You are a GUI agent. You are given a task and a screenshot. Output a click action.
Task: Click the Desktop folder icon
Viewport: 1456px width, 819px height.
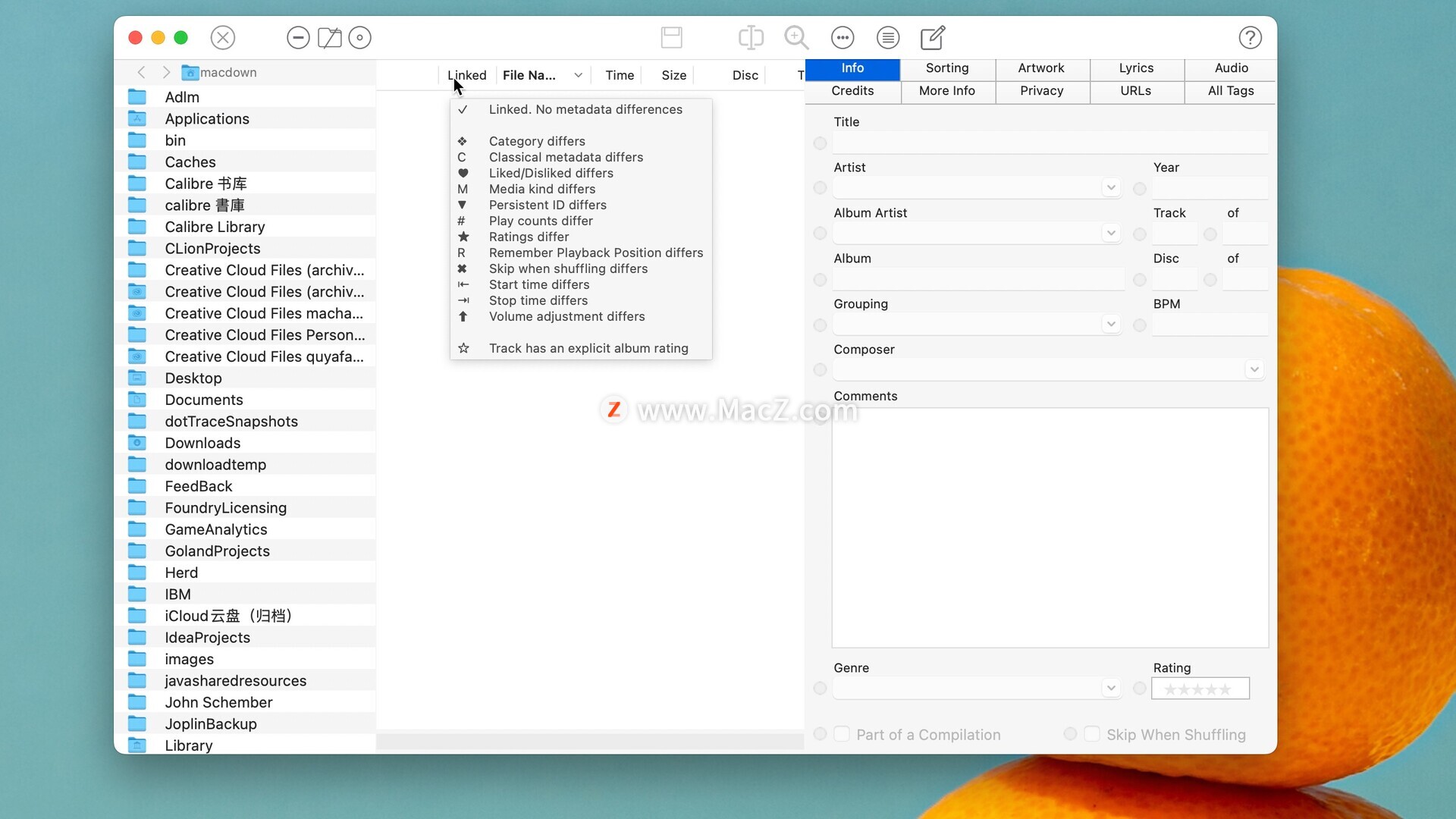[x=137, y=378]
